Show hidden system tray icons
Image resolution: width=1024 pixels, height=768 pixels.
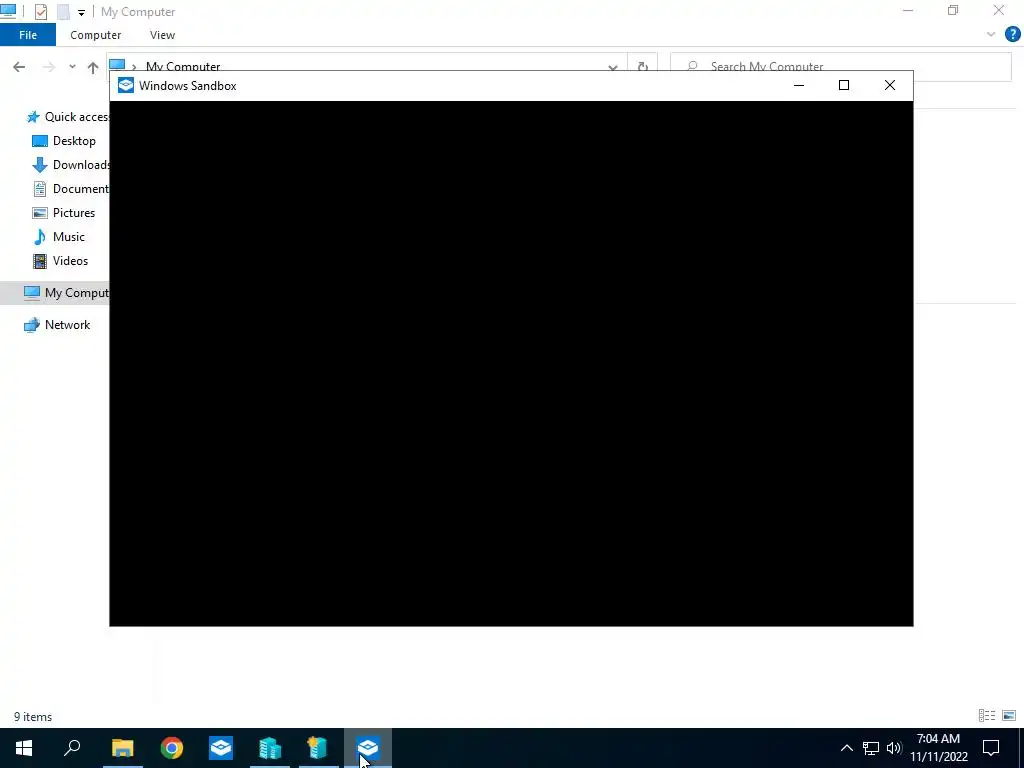(x=846, y=748)
